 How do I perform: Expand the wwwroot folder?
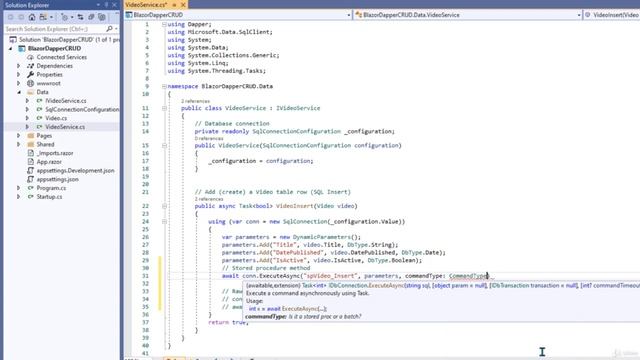pyautogui.click(x=18, y=83)
